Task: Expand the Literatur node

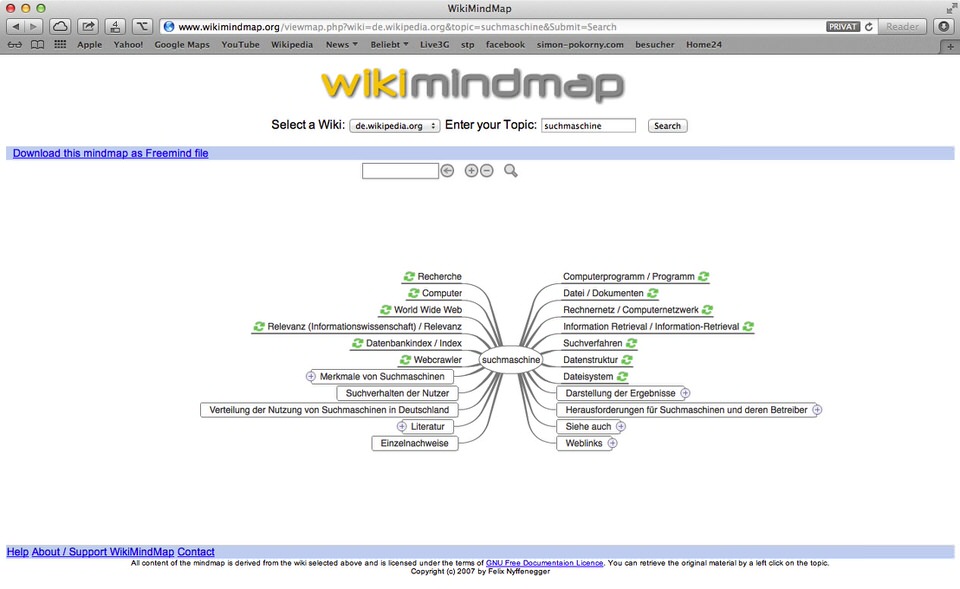Action: click(x=402, y=426)
